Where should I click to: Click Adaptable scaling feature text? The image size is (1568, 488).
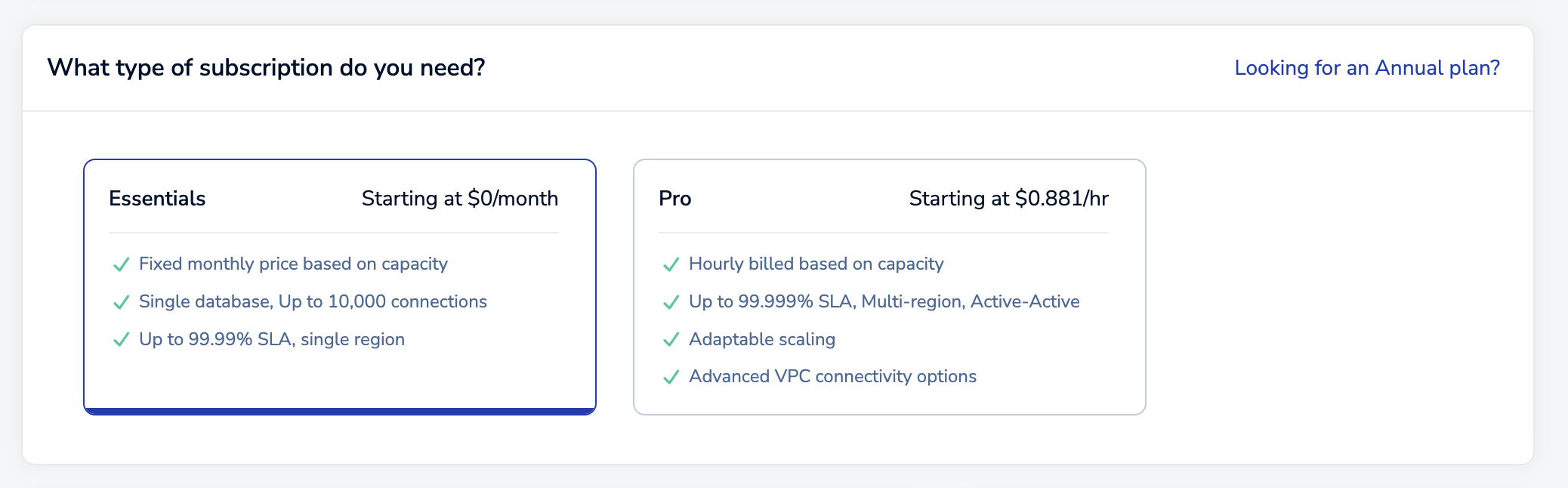(x=762, y=339)
